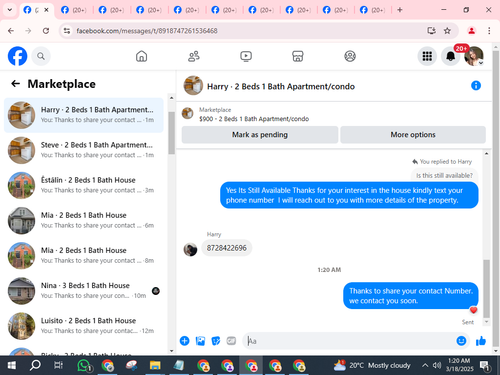The height and width of the screenshot is (375, 500).
Task: Open the Luisito 2 Beds 1 Bath House chat
Action: [84, 326]
